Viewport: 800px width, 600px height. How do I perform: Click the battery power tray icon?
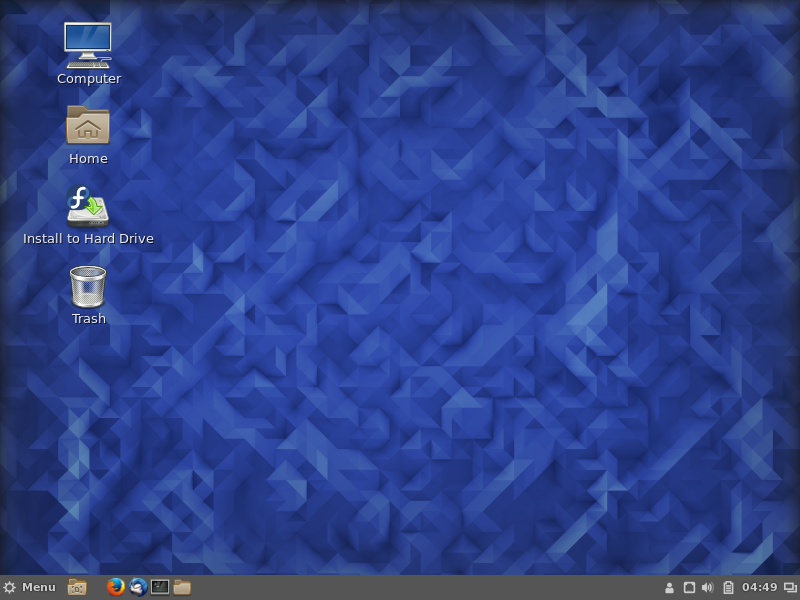point(728,587)
